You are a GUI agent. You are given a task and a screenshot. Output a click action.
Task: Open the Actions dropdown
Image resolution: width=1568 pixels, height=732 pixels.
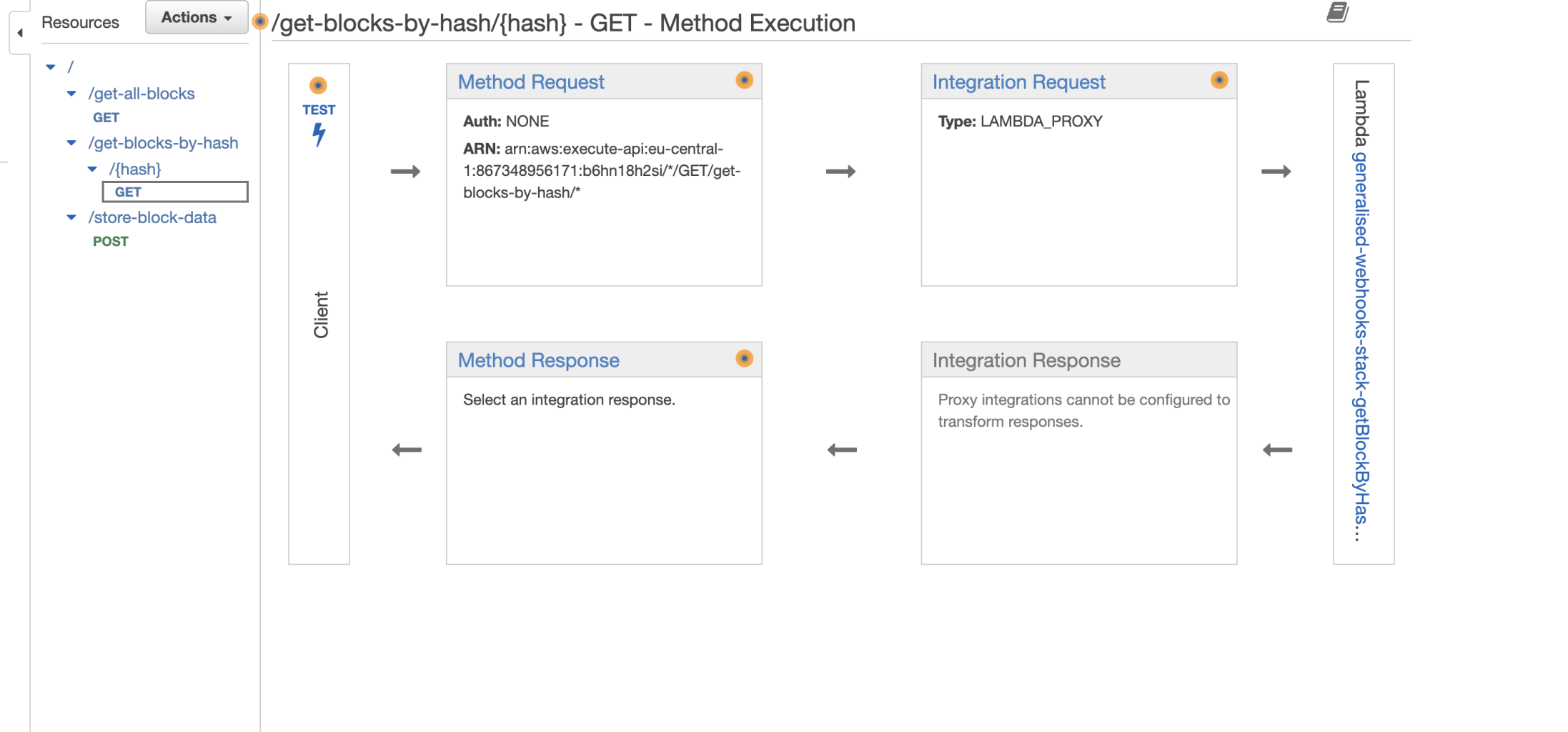click(197, 17)
